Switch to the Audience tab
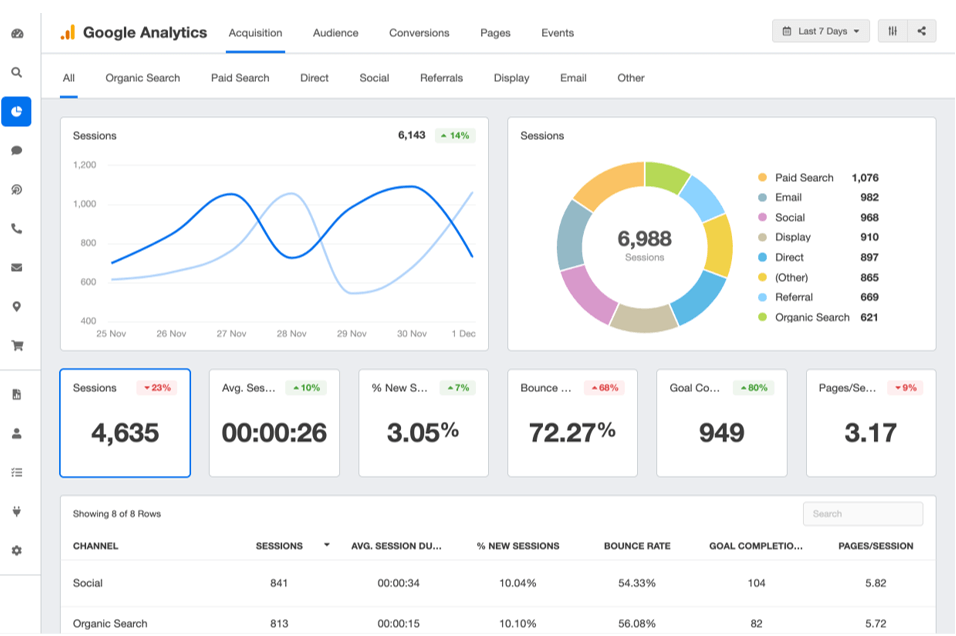This screenshot has width=956, height=636. 335,33
